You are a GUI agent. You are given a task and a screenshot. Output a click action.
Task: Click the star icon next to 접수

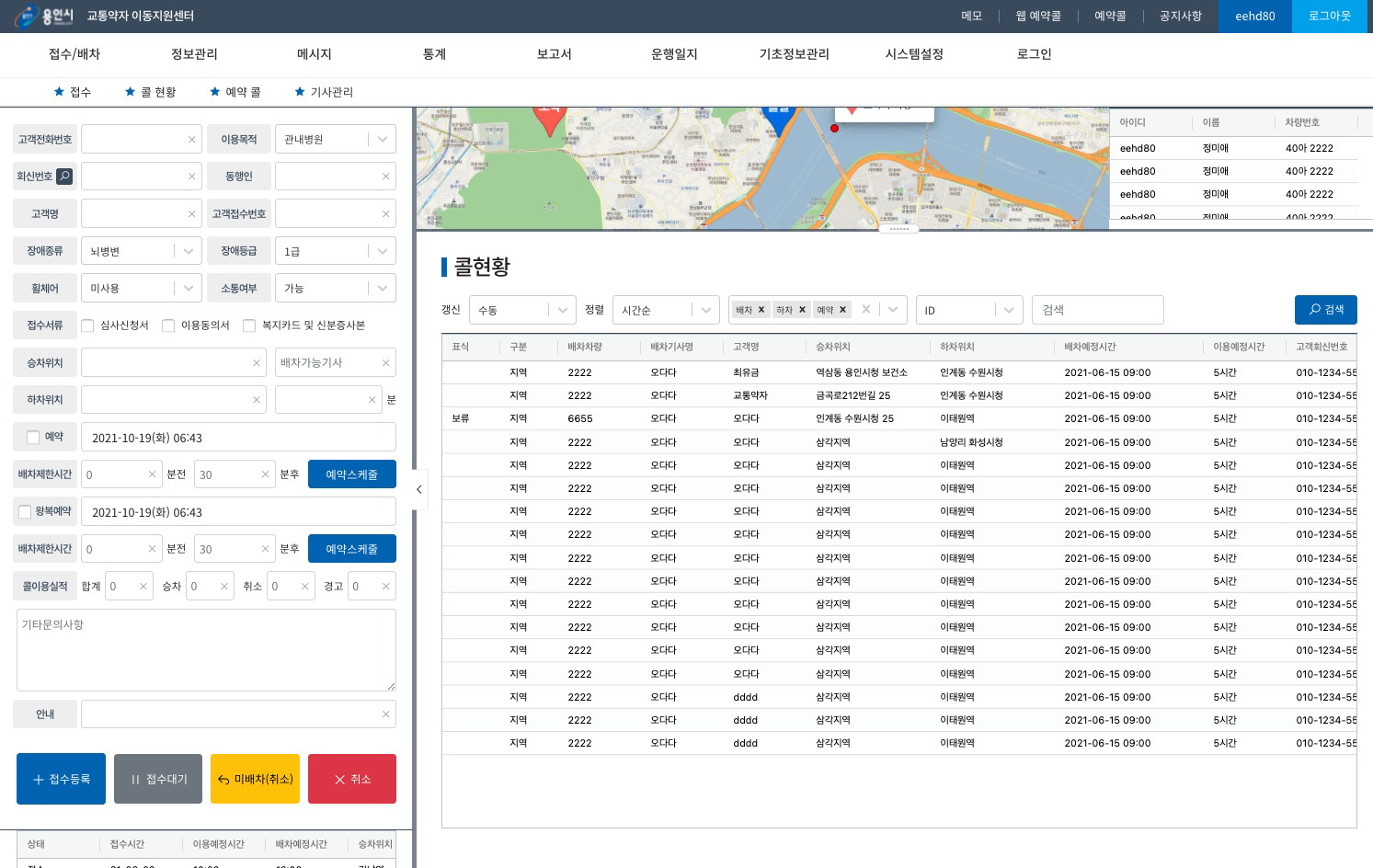[x=59, y=92]
